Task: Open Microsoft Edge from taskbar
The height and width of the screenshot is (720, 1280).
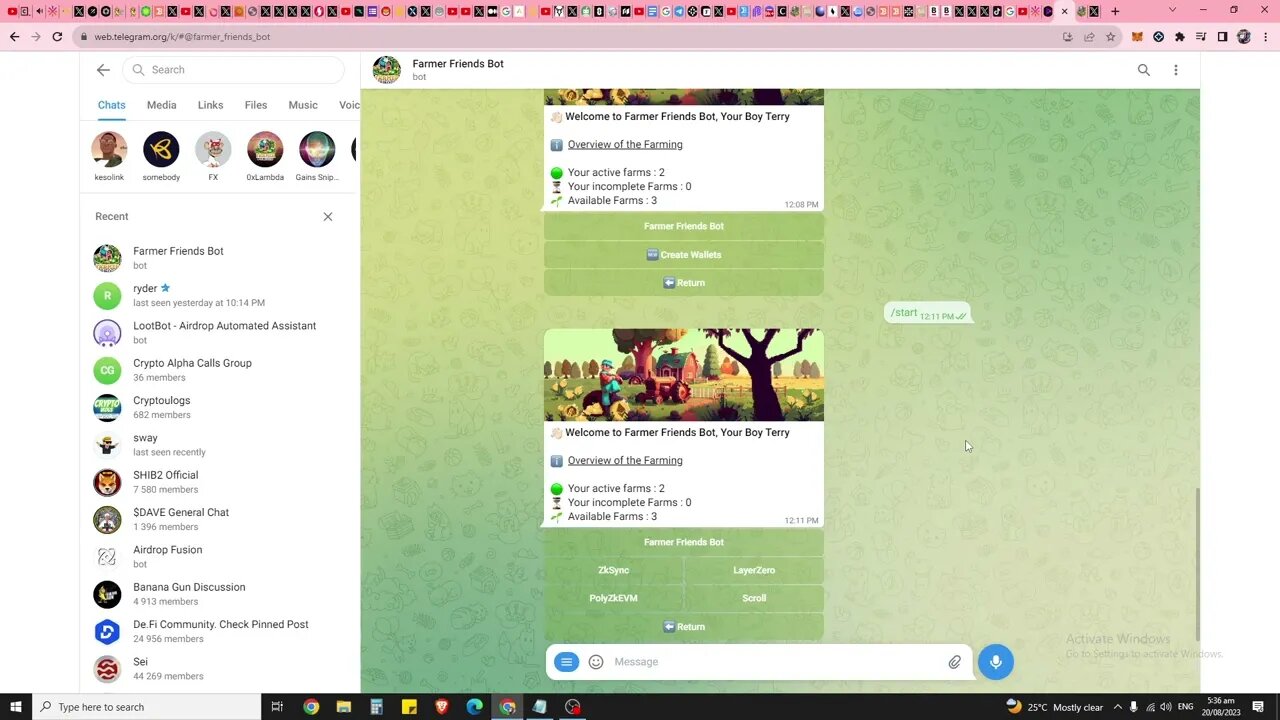Action: [475, 707]
